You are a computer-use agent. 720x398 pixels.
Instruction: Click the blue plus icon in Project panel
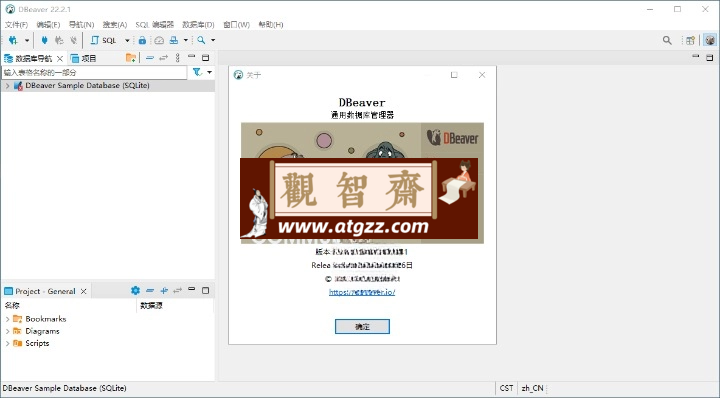tap(164, 291)
